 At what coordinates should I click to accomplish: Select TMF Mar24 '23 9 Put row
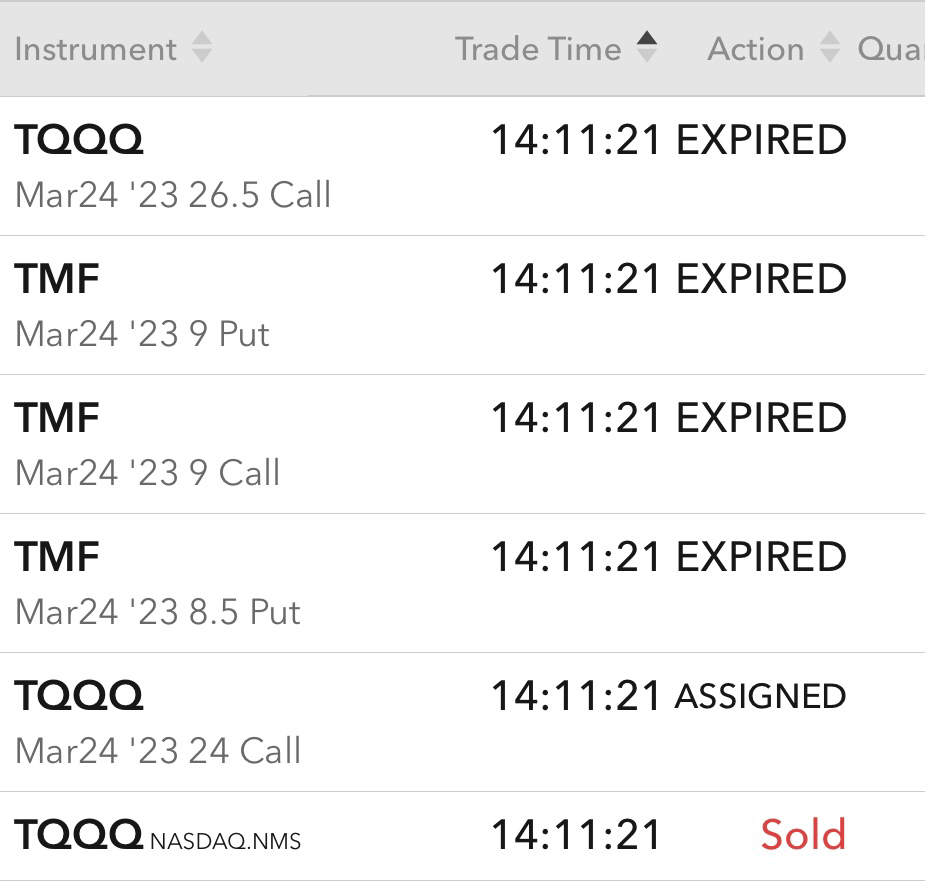coord(462,306)
